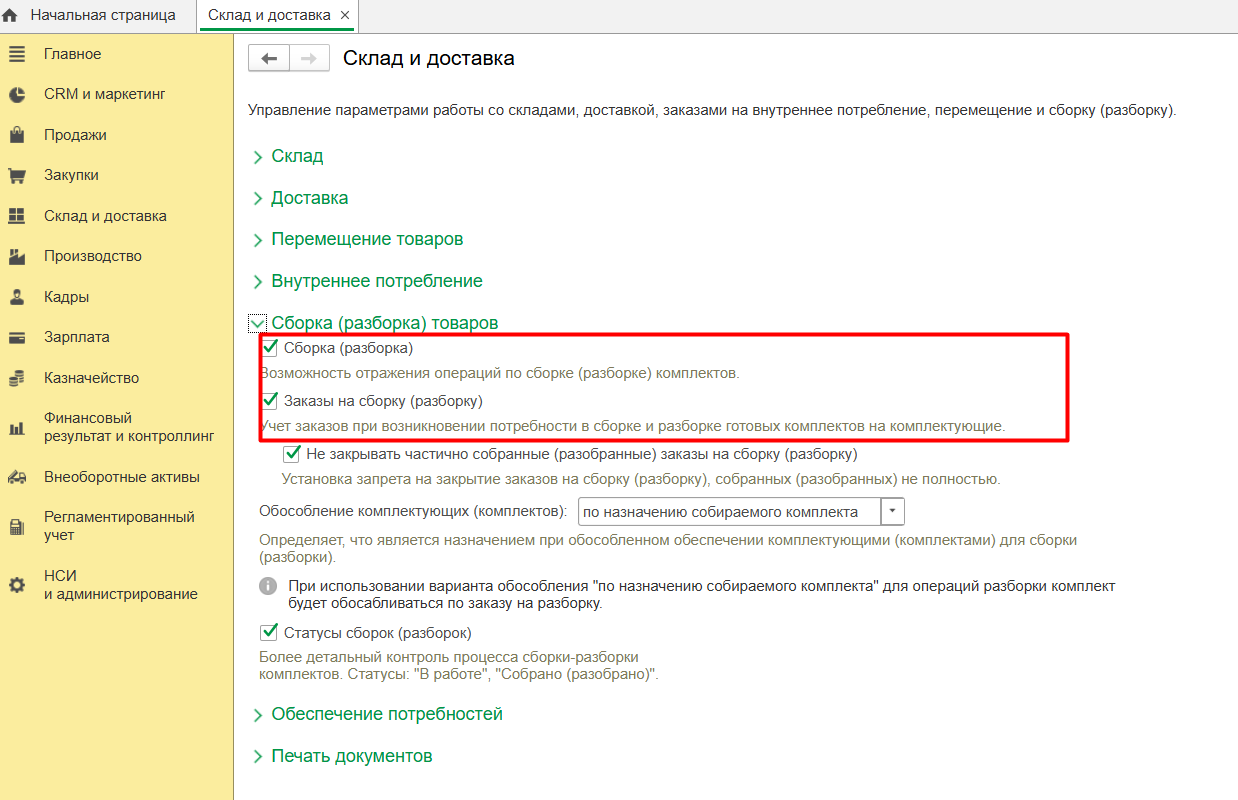Image resolution: width=1238 pixels, height=800 pixels.
Task: Click the CRM и маркетинг pie chart icon
Action: [17, 95]
